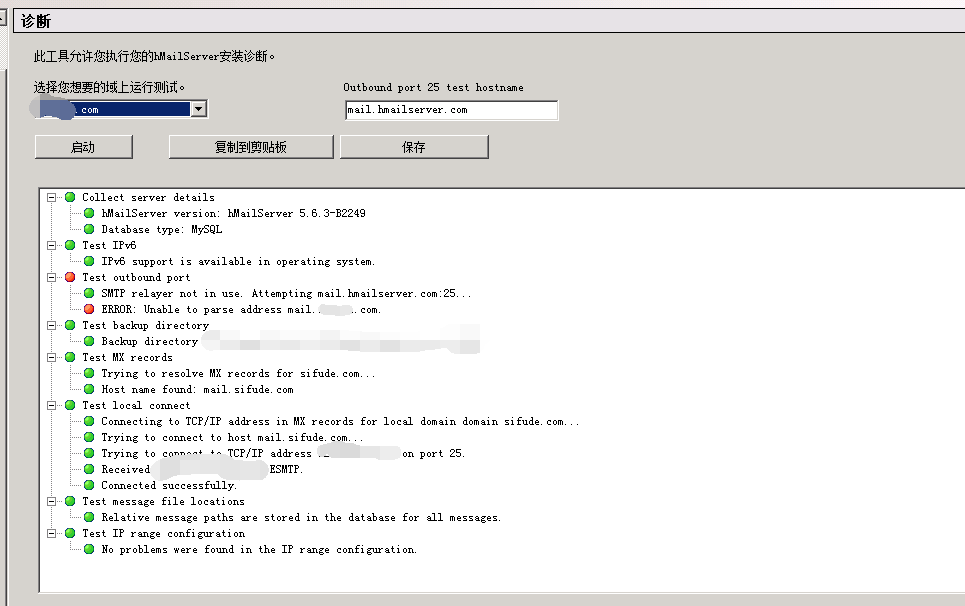Collapse the Collect server details node

pos(52,197)
